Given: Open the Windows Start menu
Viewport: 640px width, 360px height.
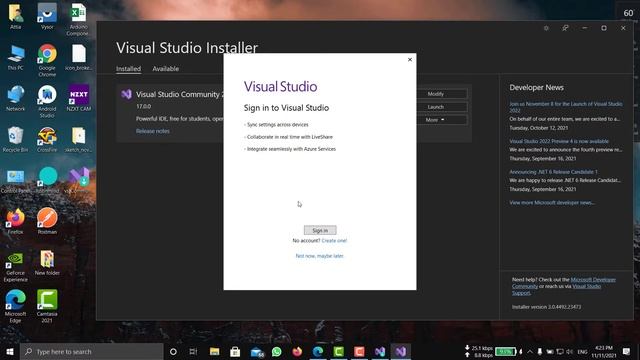Looking at the screenshot, I should click(x=10, y=351).
